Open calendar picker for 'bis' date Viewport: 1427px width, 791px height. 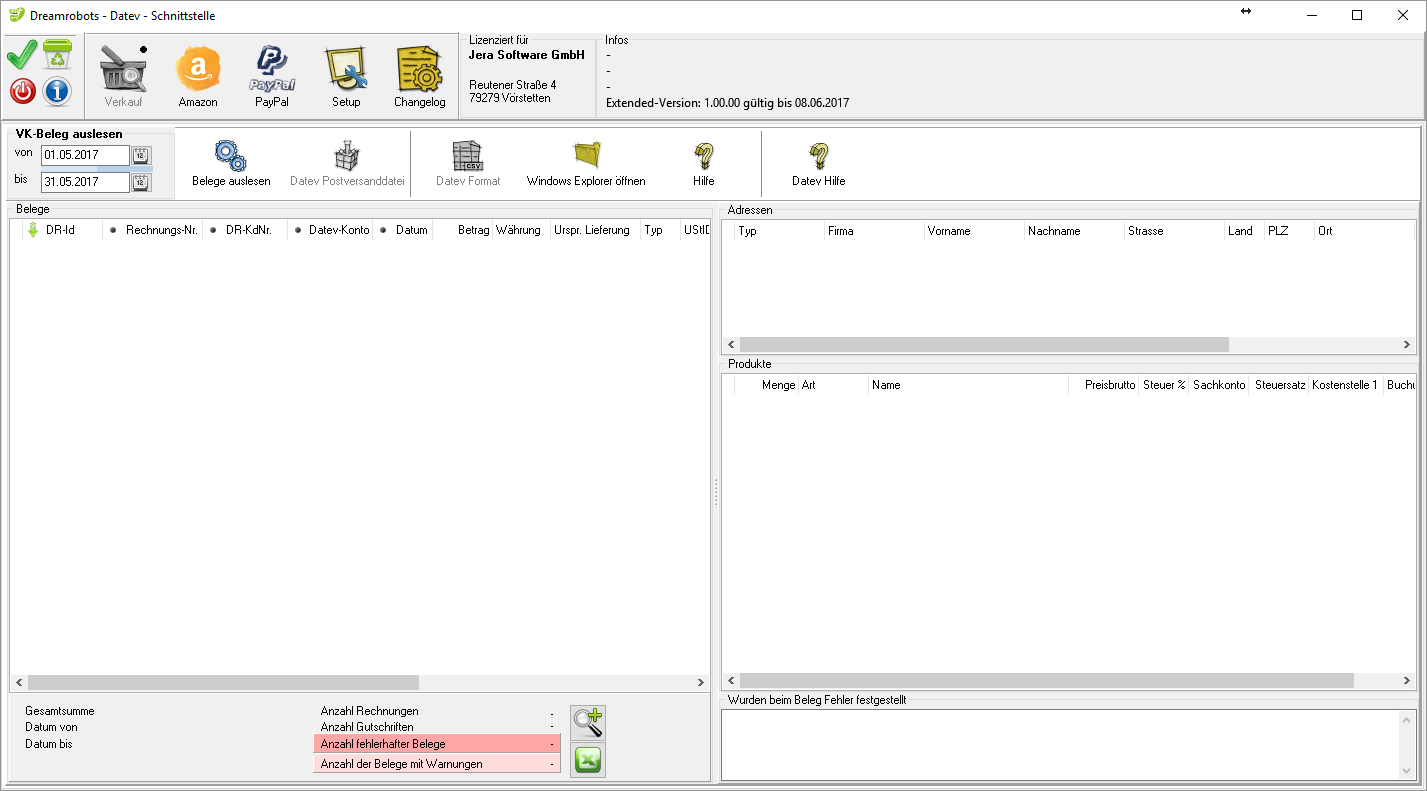point(141,182)
